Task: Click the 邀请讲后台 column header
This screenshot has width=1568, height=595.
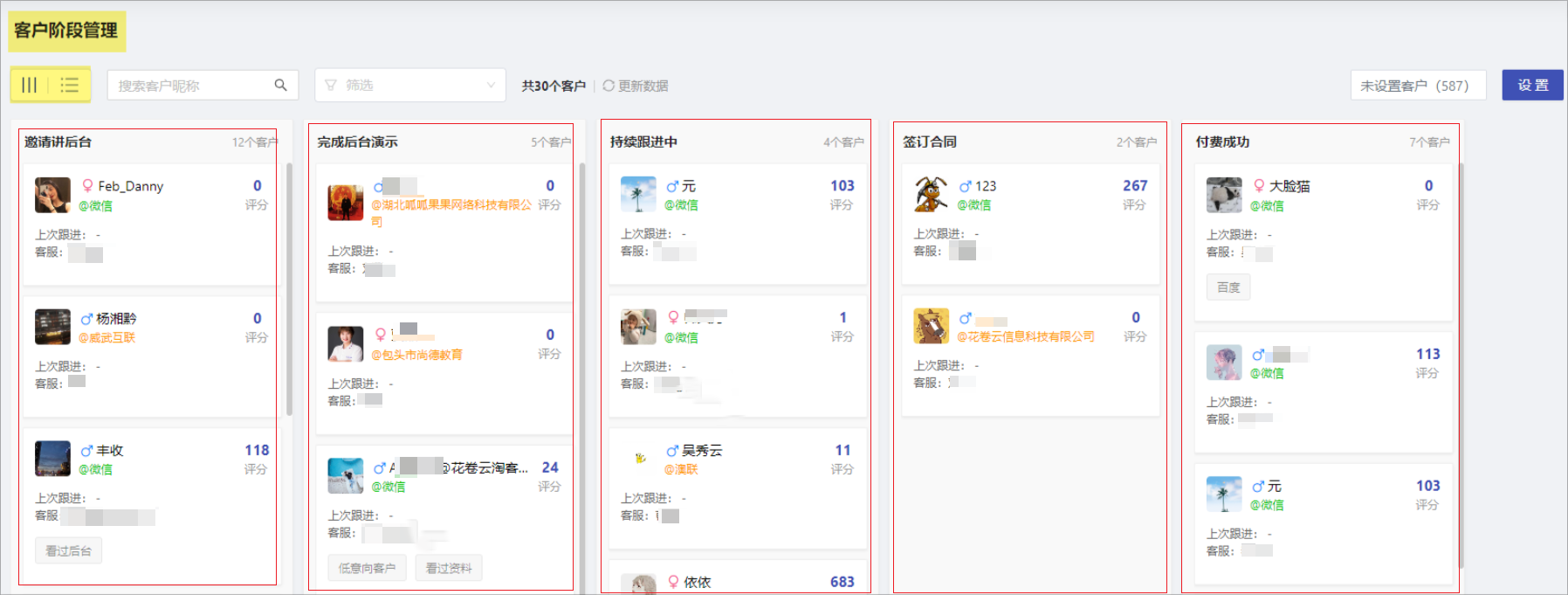Action: pyautogui.click(x=58, y=142)
